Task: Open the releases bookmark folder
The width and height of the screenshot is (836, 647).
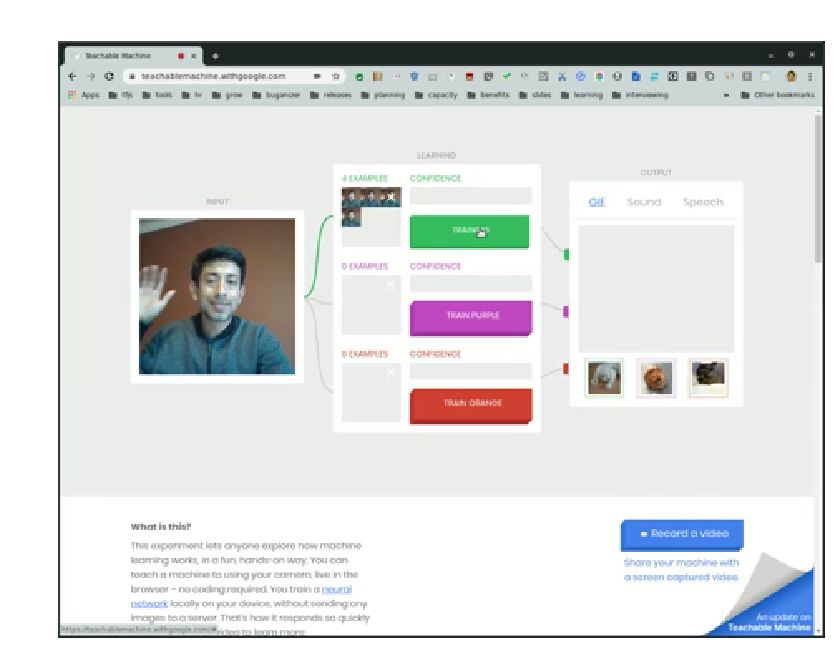Action: click(x=331, y=95)
